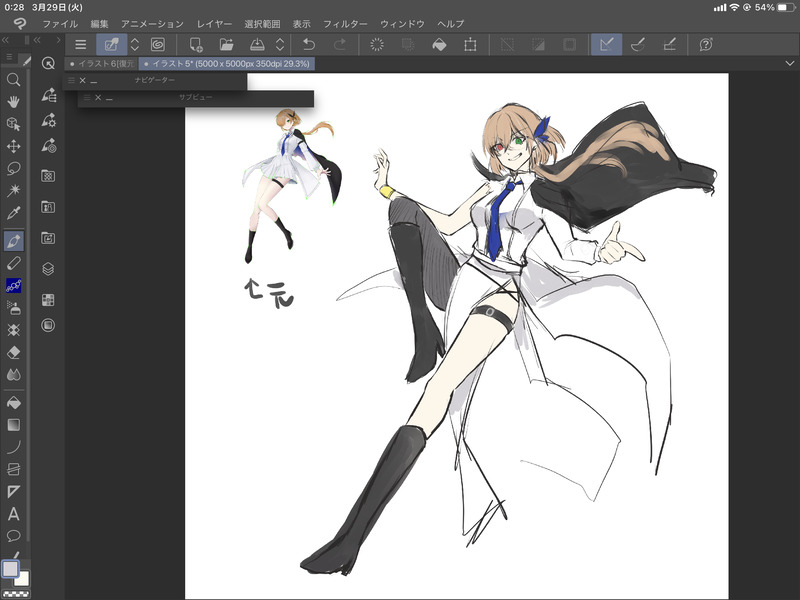Select the Hand move tool
The image size is (800, 600).
pyautogui.click(x=13, y=102)
